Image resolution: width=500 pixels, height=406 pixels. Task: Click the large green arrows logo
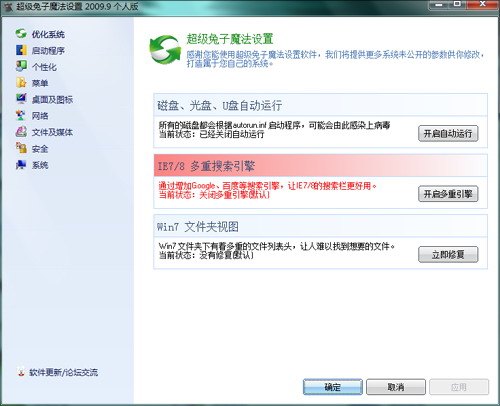[x=165, y=50]
